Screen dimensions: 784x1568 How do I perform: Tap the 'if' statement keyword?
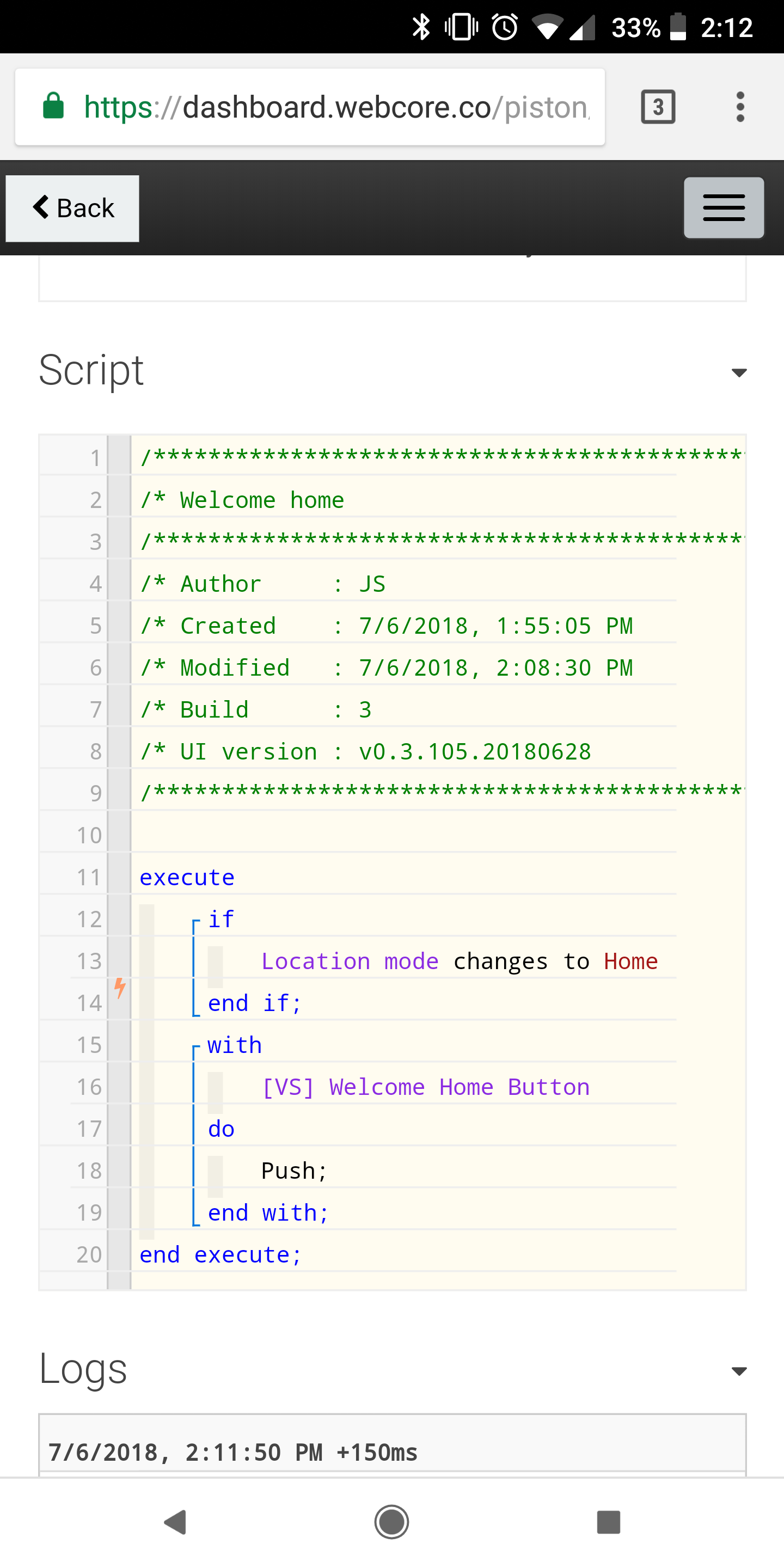(221, 919)
